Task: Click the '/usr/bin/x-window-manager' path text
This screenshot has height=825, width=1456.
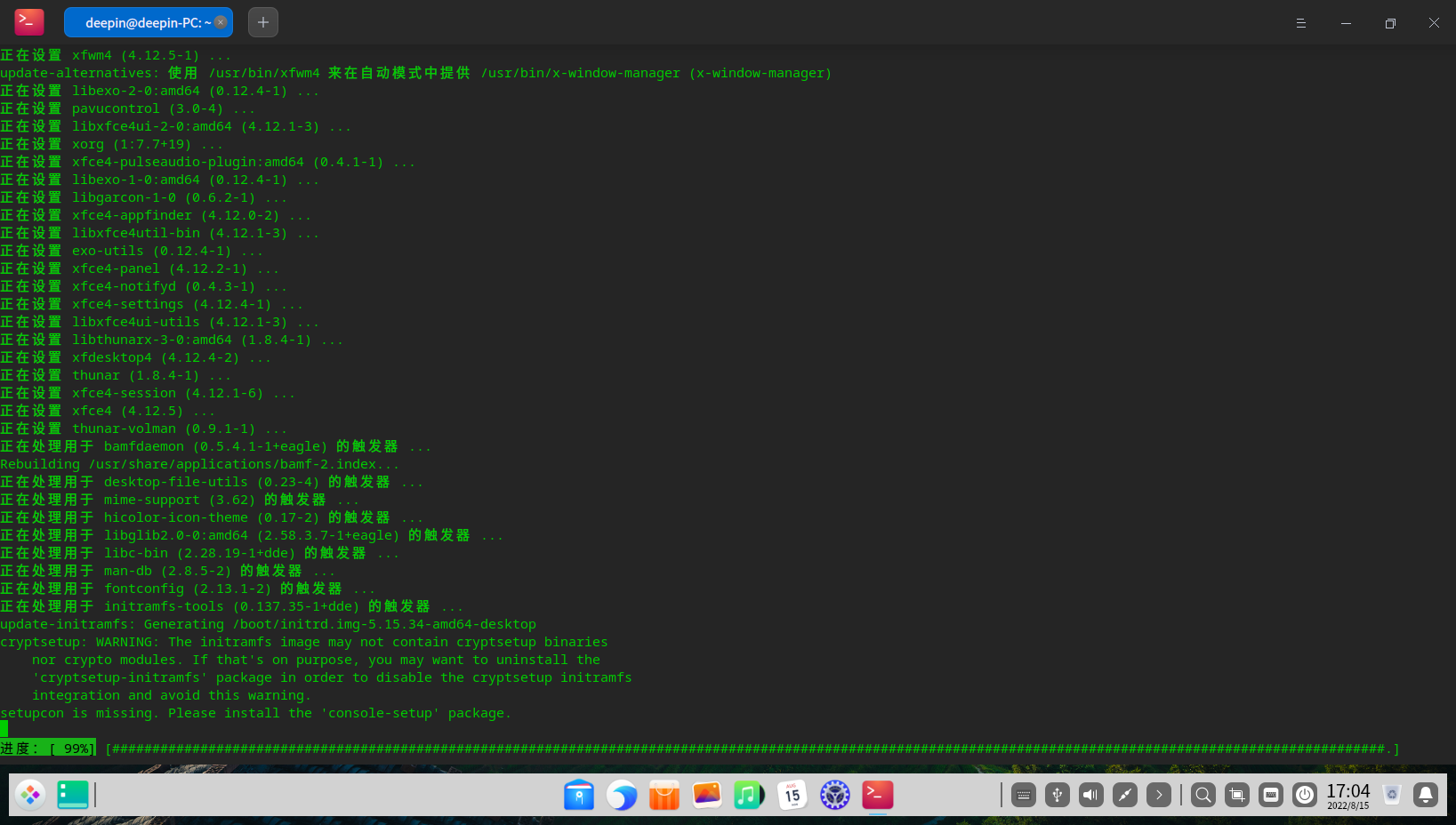Action: tap(581, 73)
